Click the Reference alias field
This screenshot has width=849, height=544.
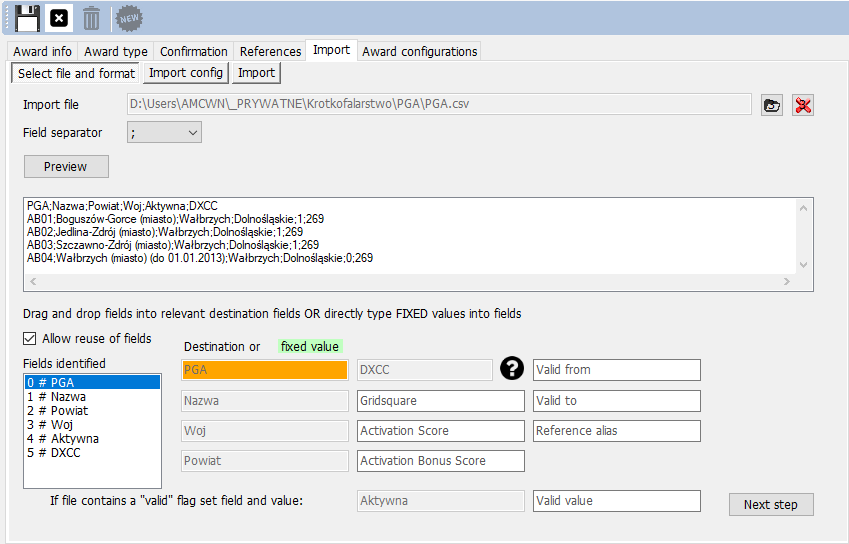(x=617, y=431)
